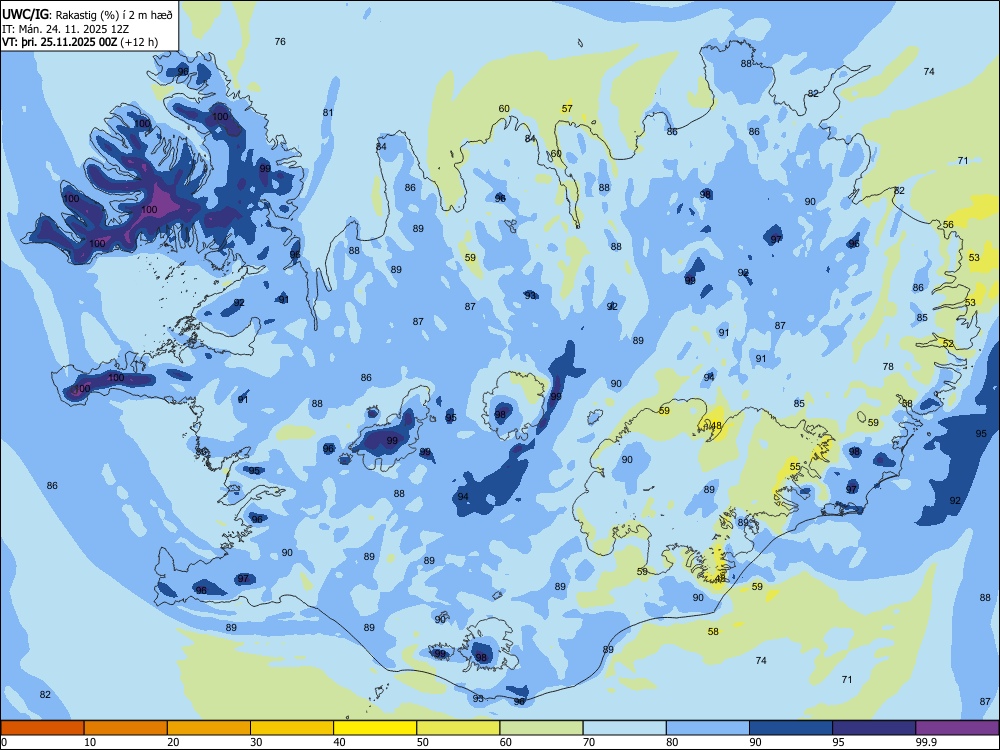
Task: Click the dark orange 0–10 legend swatch
Action: pyautogui.click(x=42, y=728)
